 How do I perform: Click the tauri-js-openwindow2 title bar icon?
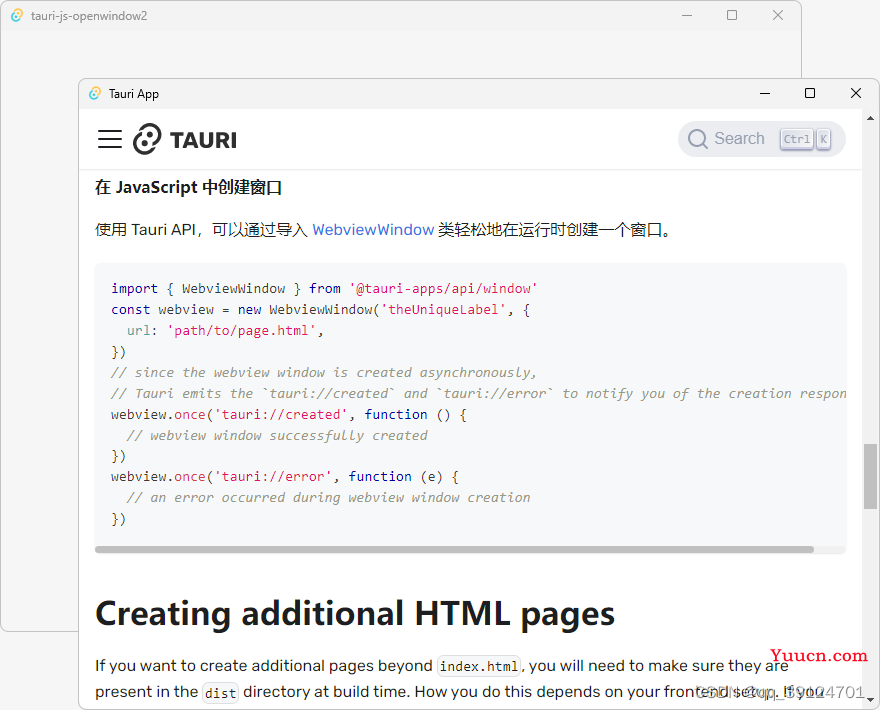tap(17, 16)
